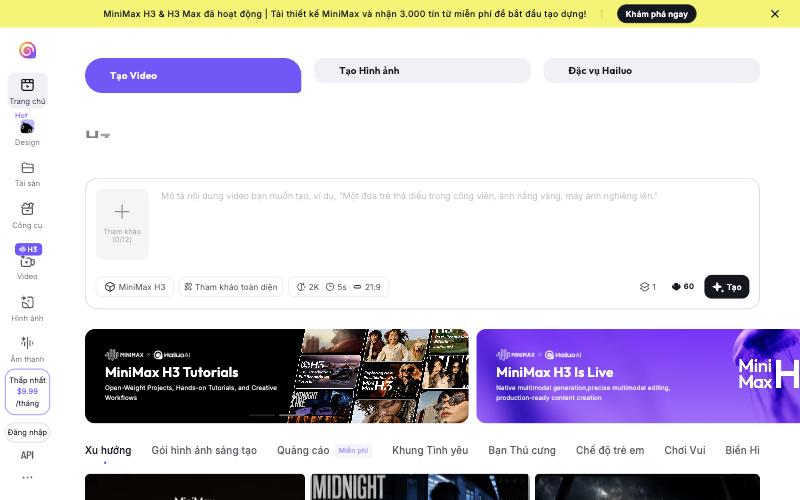Open the three-dots more menu
The image size is (800, 500).
pyautogui.click(x=28, y=478)
